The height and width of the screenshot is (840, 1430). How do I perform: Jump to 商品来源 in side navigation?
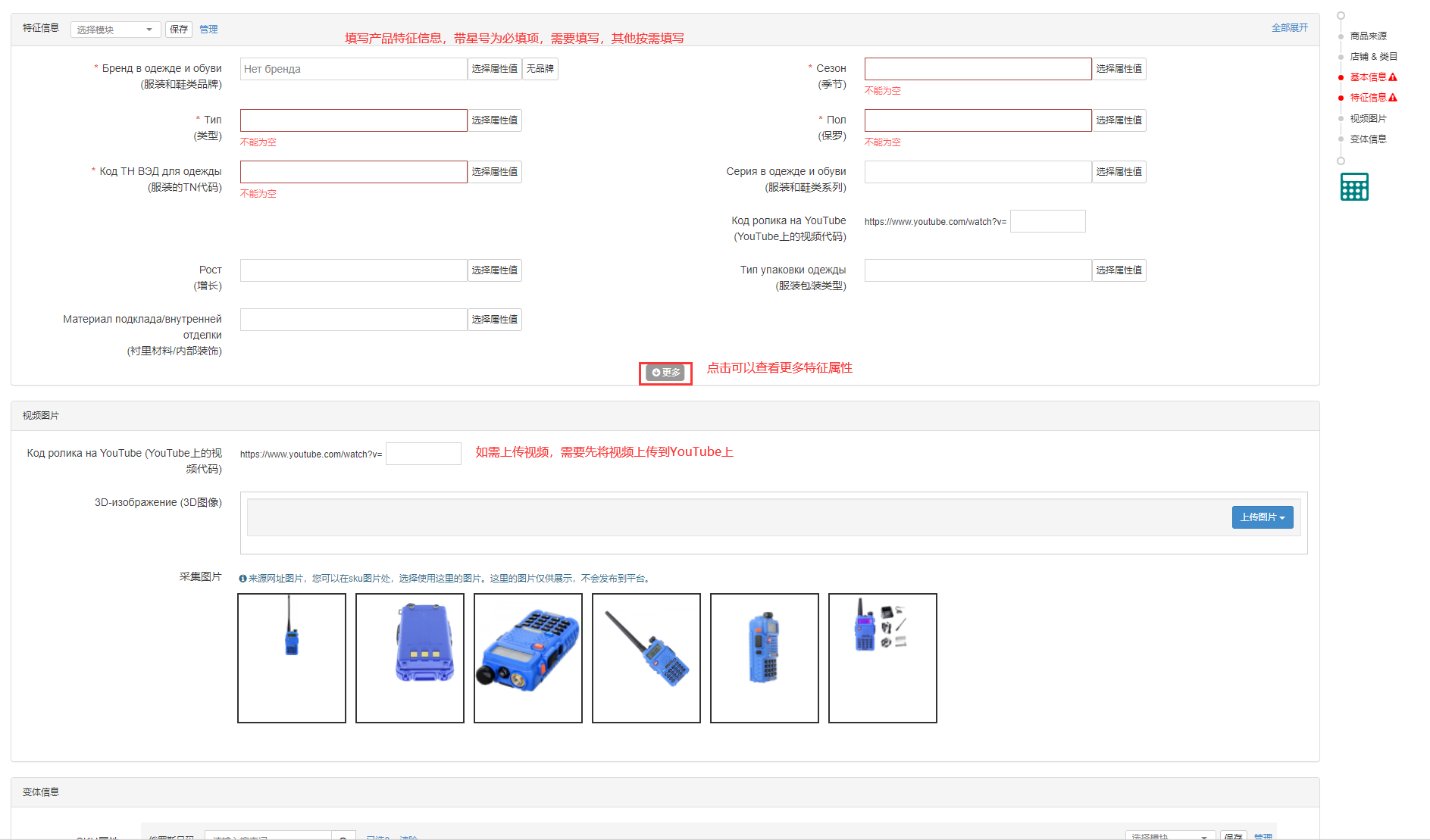1368,36
